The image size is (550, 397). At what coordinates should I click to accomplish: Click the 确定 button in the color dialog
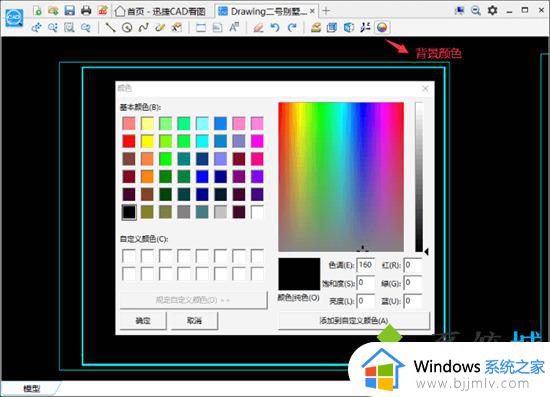click(x=143, y=321)
